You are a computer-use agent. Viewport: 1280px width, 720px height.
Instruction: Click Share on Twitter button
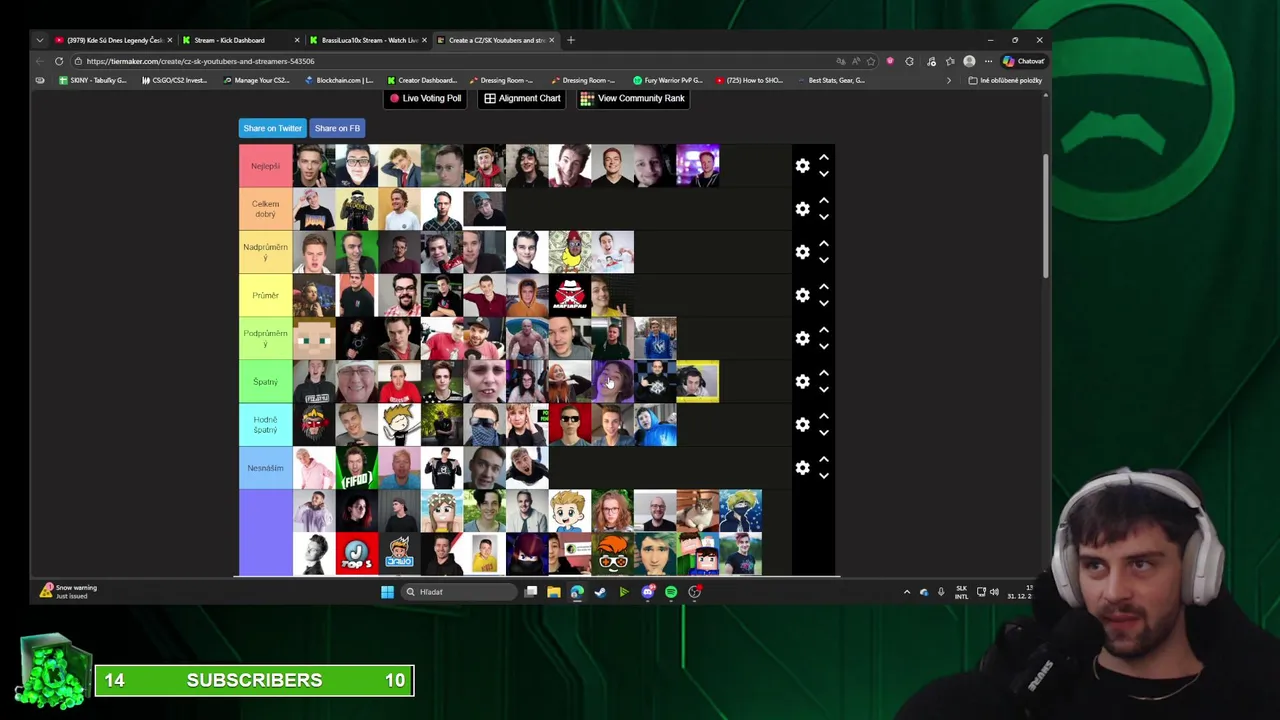(x=272, y=128)
